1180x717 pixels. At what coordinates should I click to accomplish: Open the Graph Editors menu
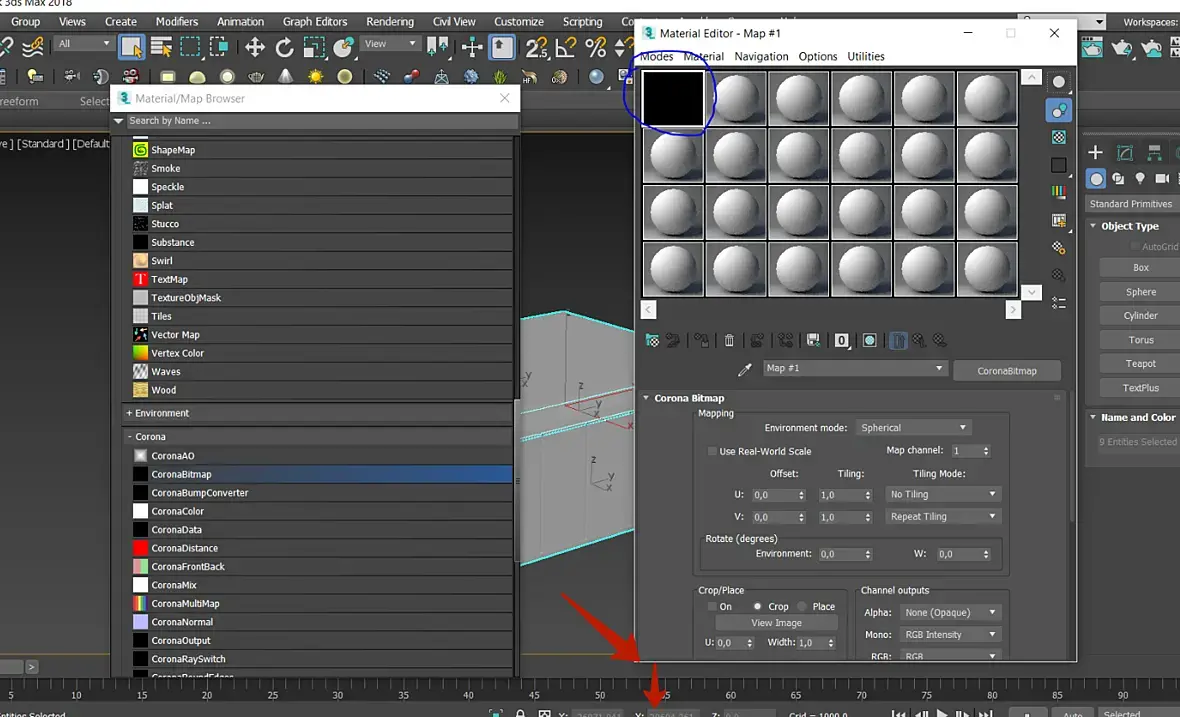point(316,21)
